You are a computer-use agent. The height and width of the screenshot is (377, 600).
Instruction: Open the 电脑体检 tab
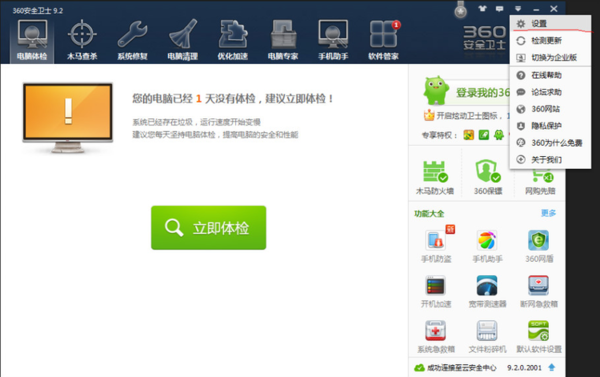pos(32,41)
